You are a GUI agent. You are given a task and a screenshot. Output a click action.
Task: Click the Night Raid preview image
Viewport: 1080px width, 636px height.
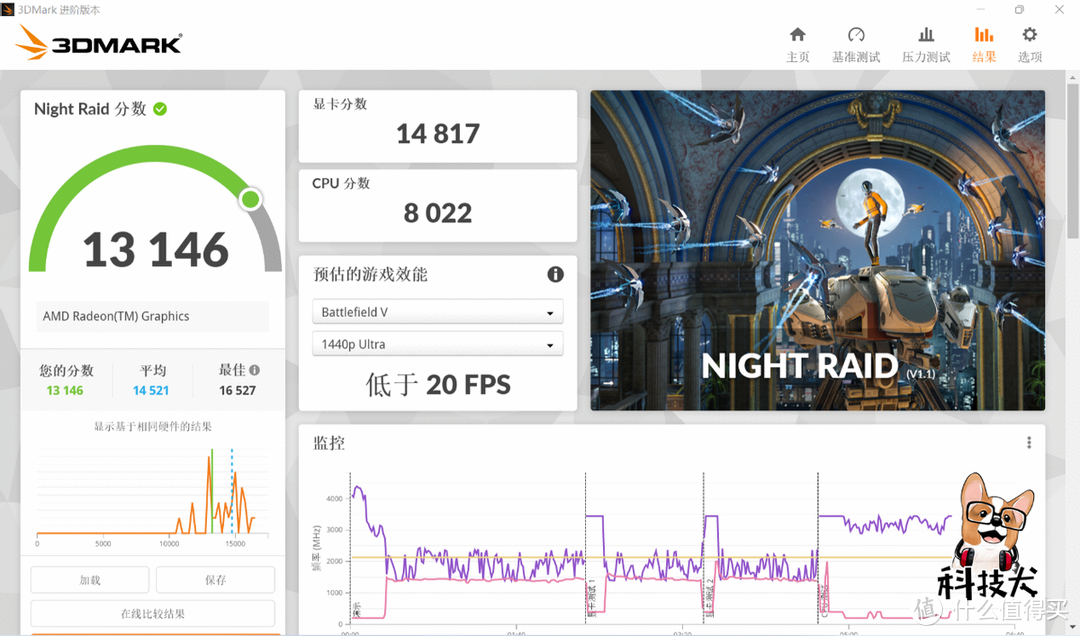[x=818, y=250]
